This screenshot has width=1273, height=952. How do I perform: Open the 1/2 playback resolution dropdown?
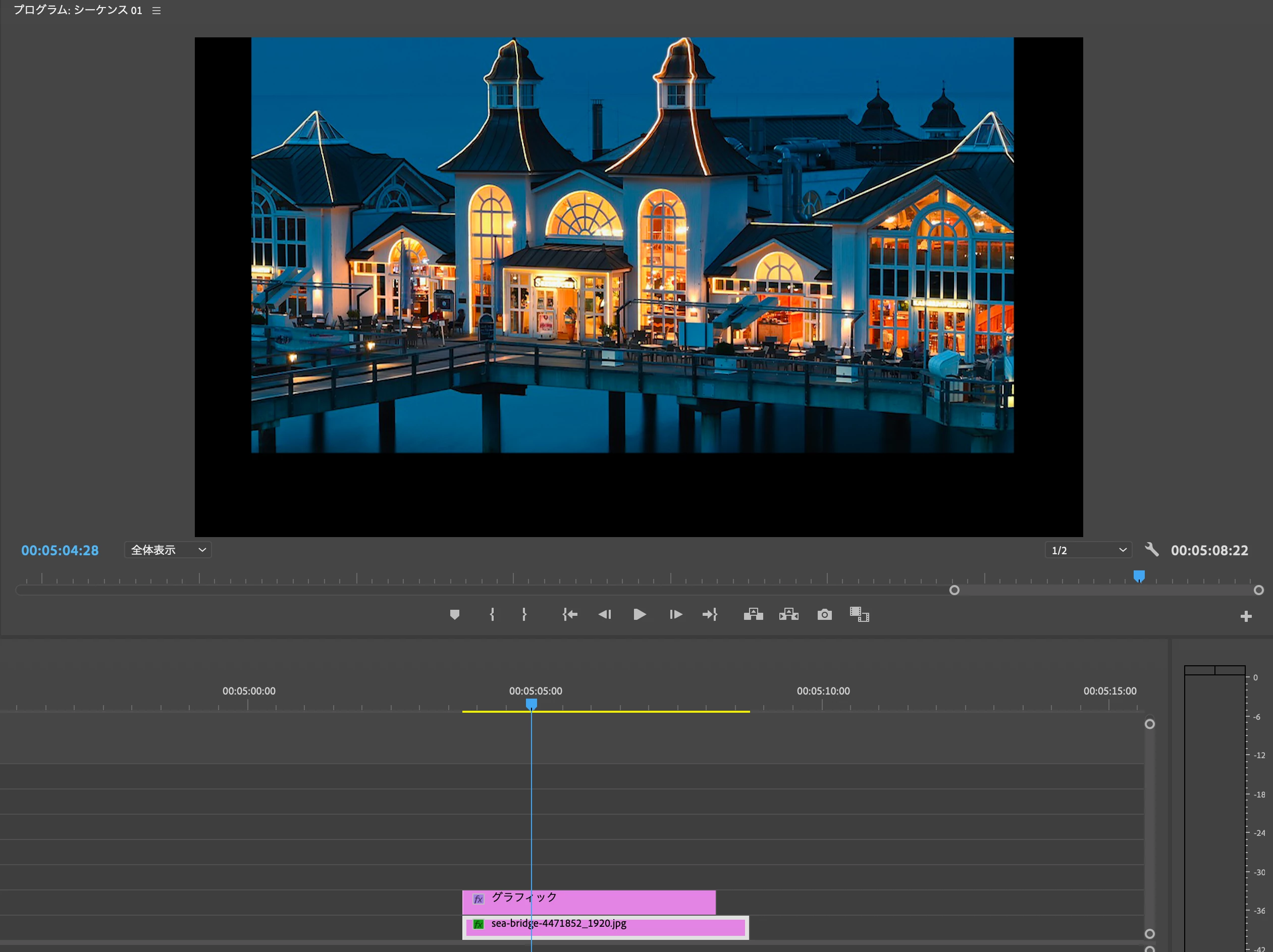[x=1088, y=550]
